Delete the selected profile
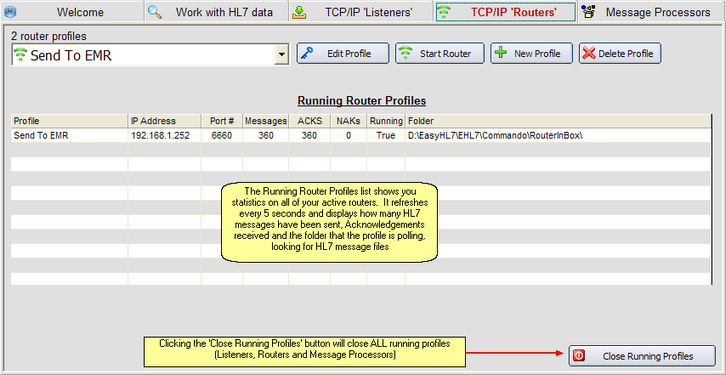The image size is (726, 375). 620,53
